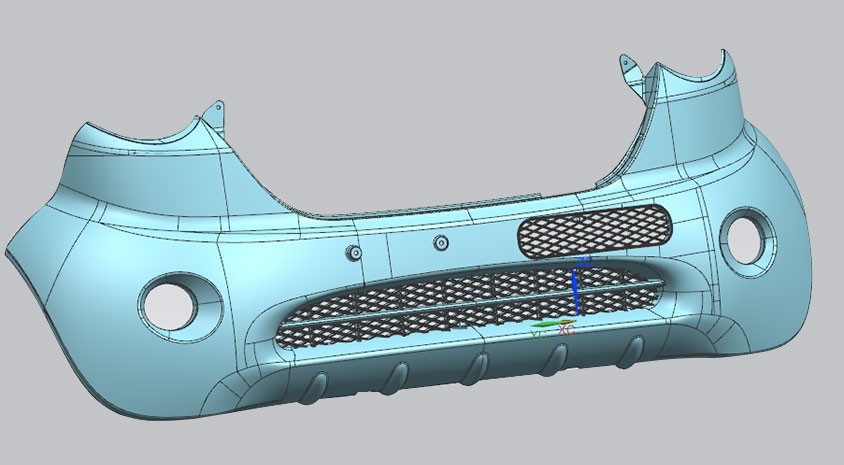
Task: Click the blue ZC axis label
Action: 586,261
